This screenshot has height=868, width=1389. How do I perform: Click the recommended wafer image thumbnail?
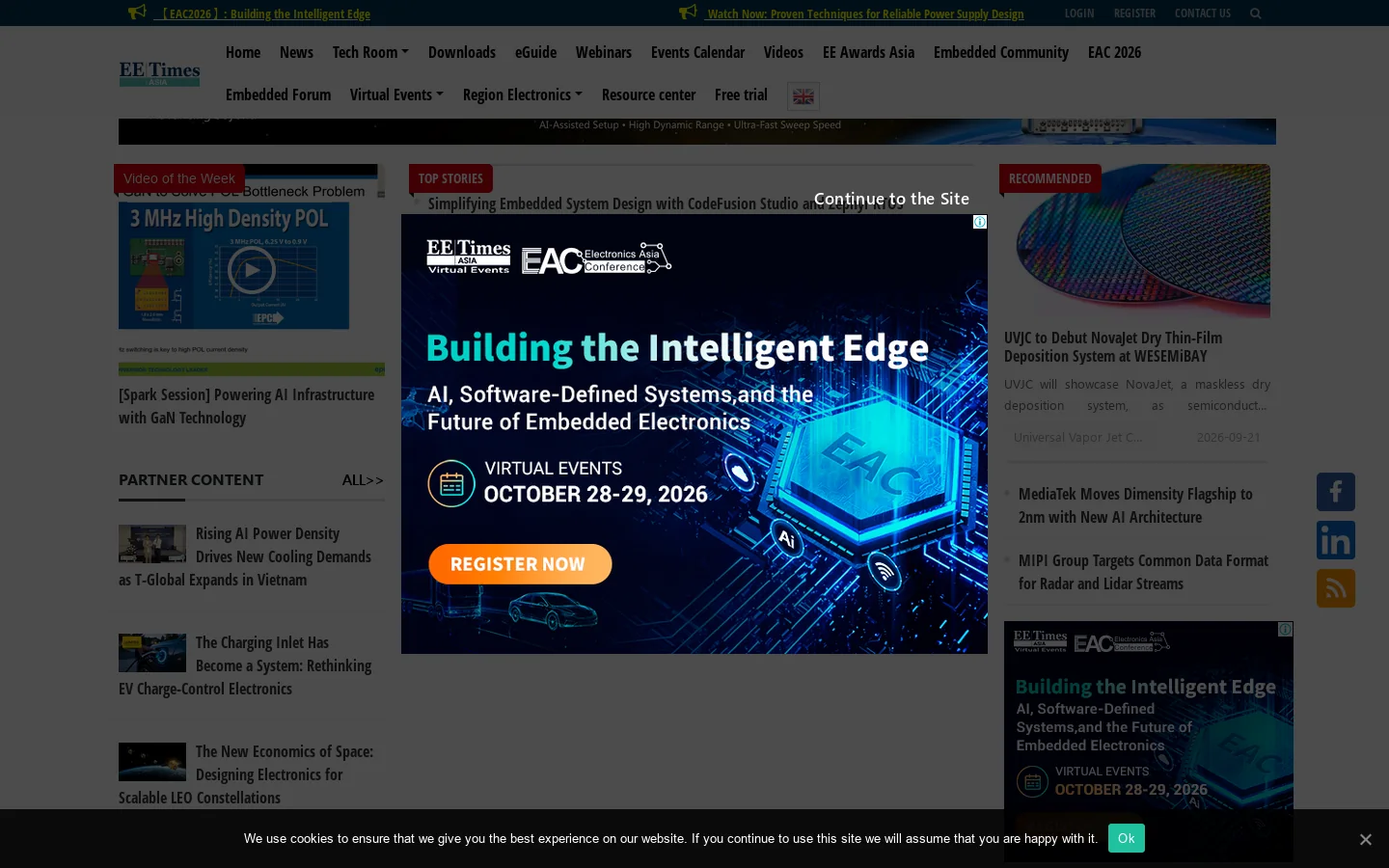(x=1137, y=241)
